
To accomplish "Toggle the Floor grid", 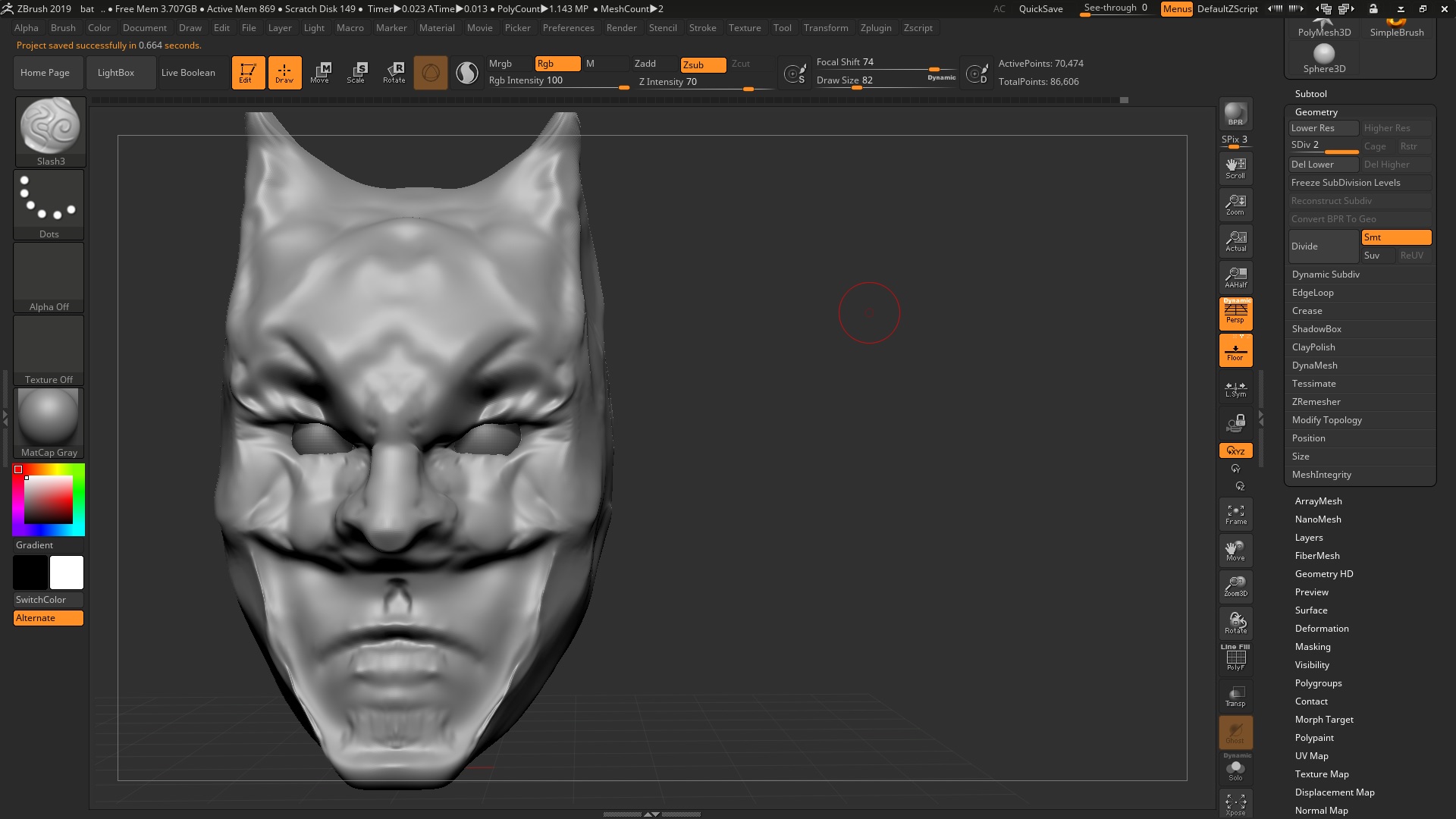I will click(1235, 350).
